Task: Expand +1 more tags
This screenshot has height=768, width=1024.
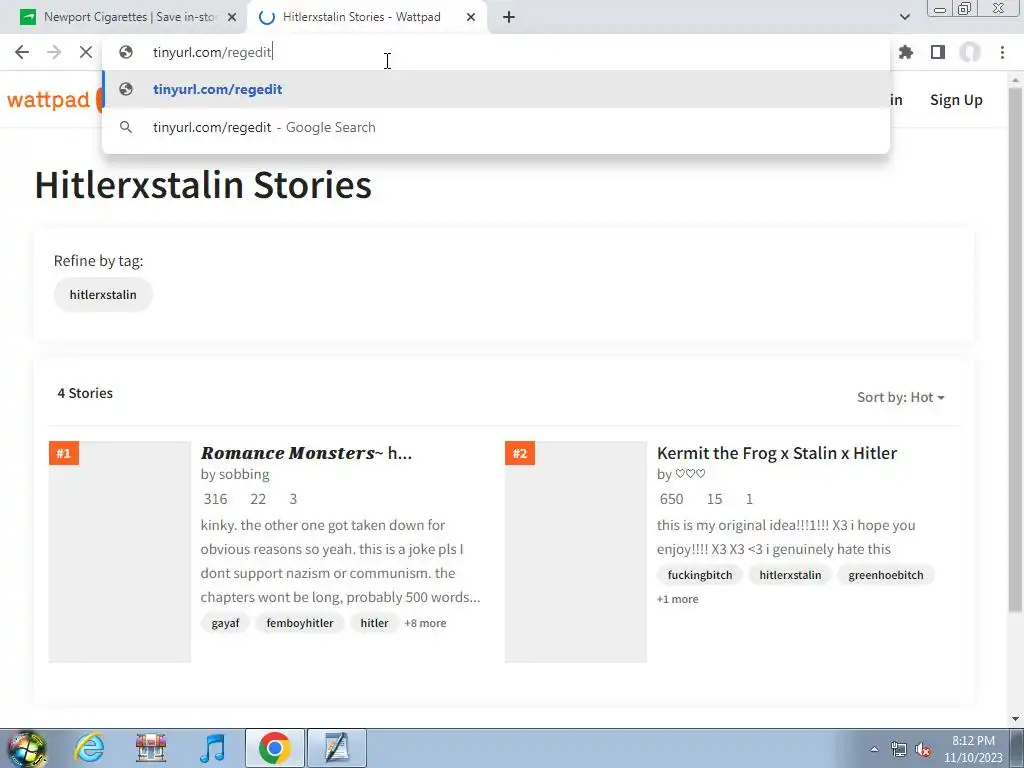Action: click(677, 599)
